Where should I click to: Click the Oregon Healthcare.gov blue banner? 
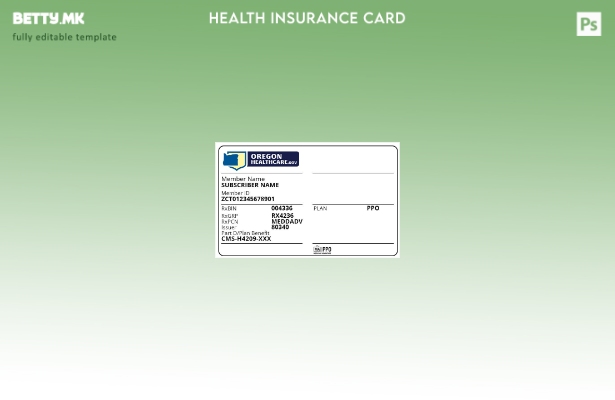pyautogui.click(x=272, y=160)
